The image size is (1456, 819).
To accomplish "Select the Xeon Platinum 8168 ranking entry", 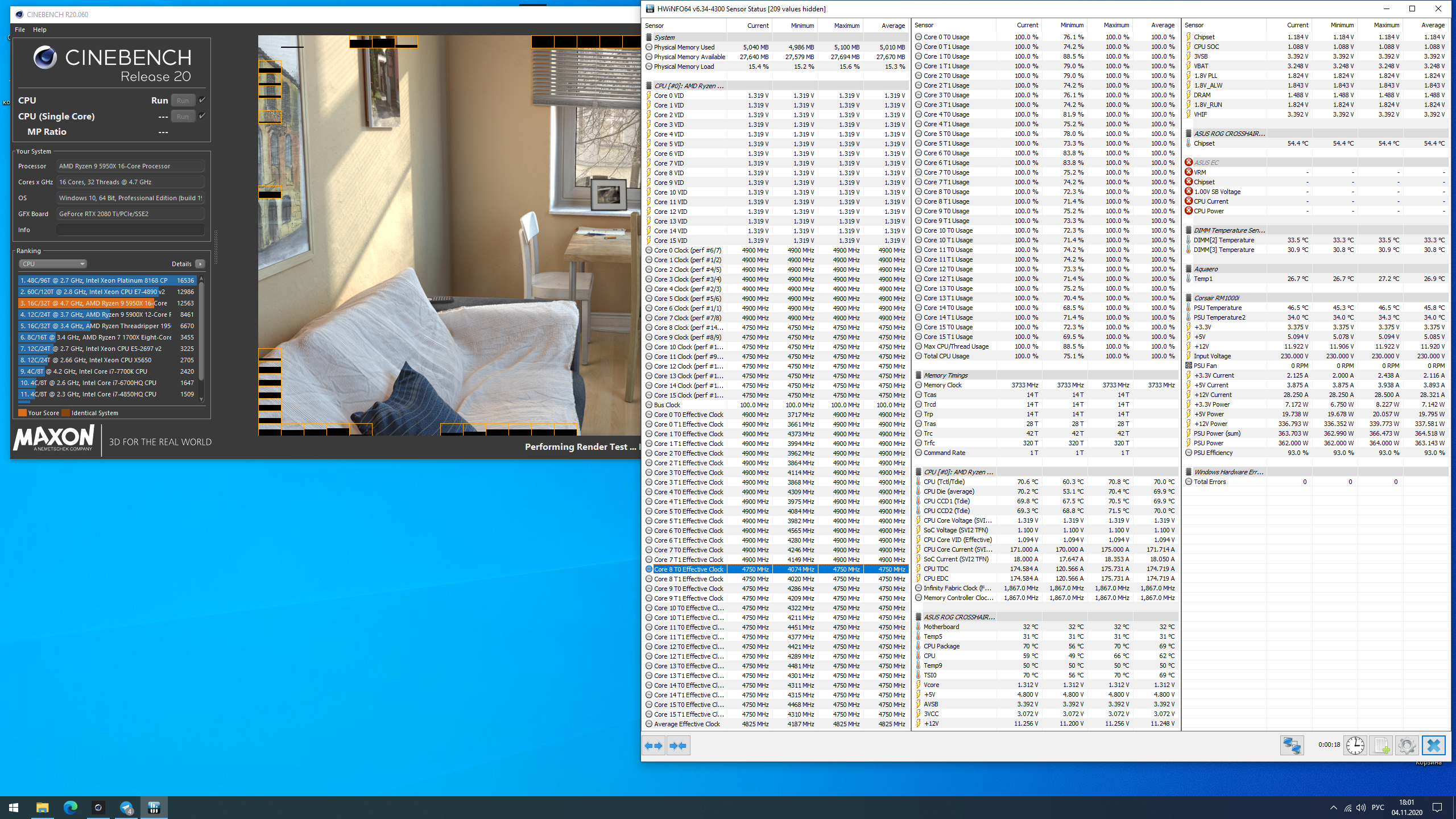I will (107, 280).
